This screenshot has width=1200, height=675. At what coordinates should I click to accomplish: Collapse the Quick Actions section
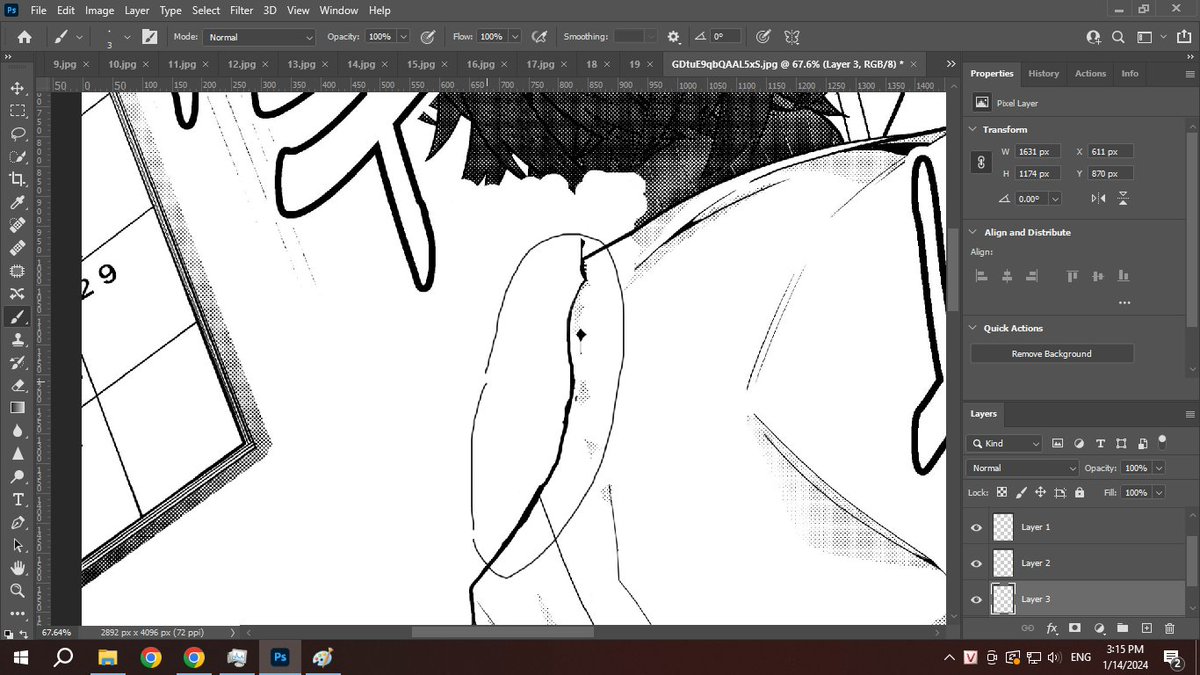click(x=973, y=328)
